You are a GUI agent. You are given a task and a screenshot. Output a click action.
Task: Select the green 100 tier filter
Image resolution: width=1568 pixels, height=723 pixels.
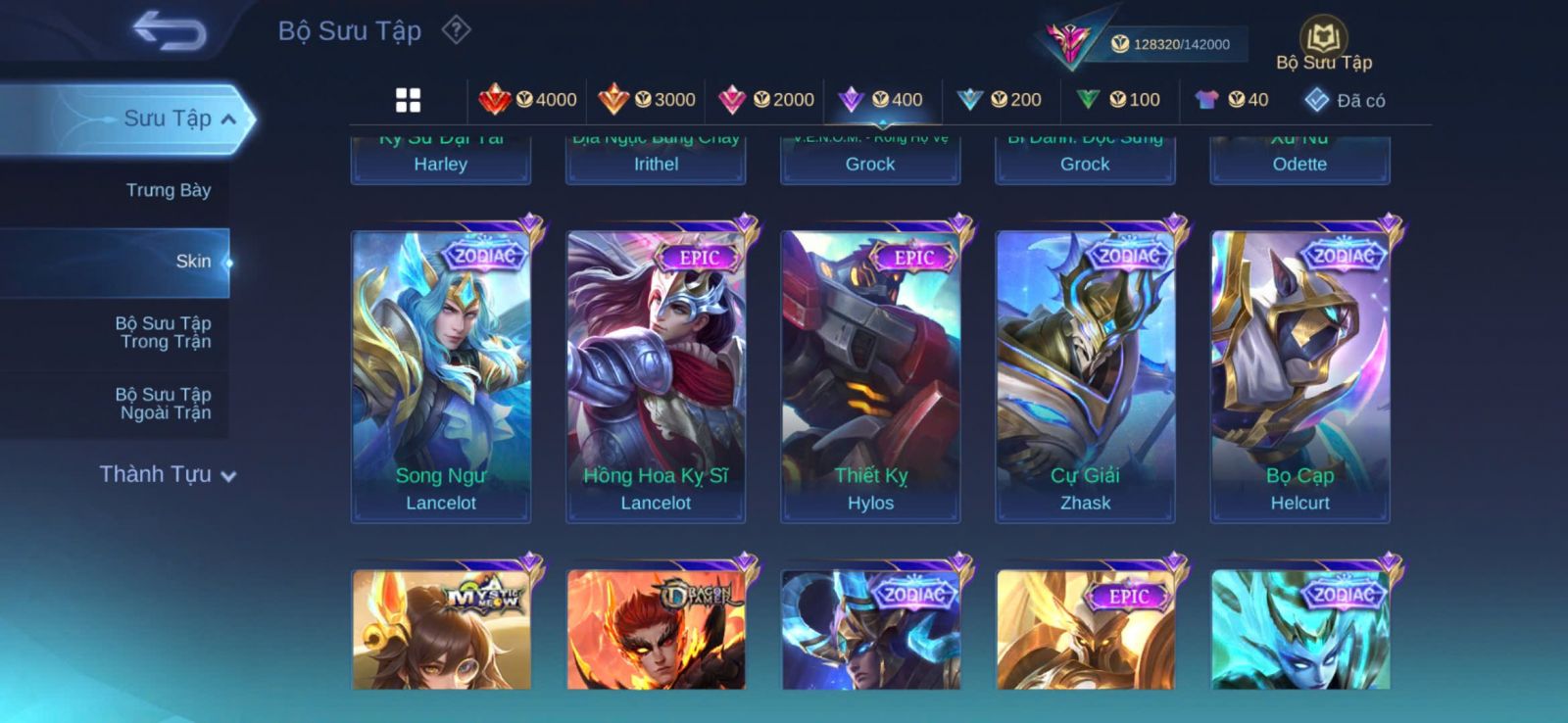click(1117, 99)
